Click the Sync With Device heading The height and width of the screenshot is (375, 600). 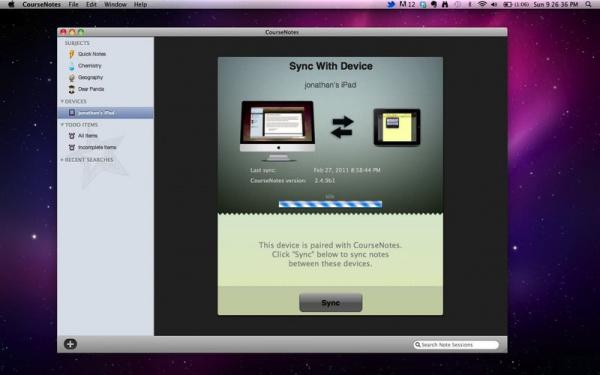[331, 66]
